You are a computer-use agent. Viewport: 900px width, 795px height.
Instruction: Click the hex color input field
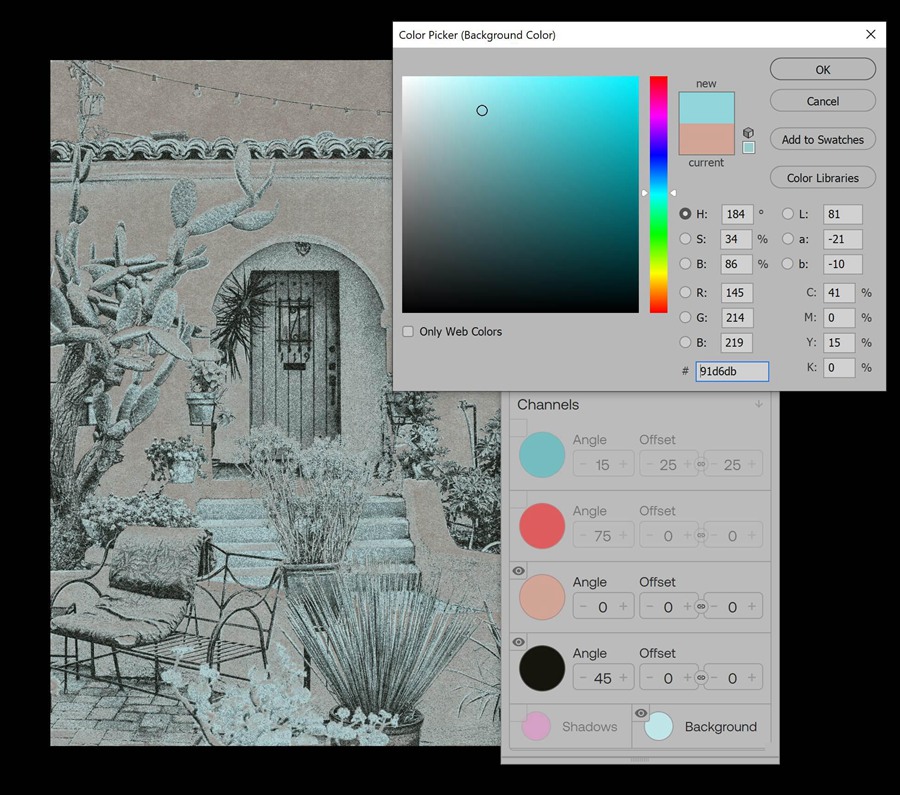pos(732,371)
